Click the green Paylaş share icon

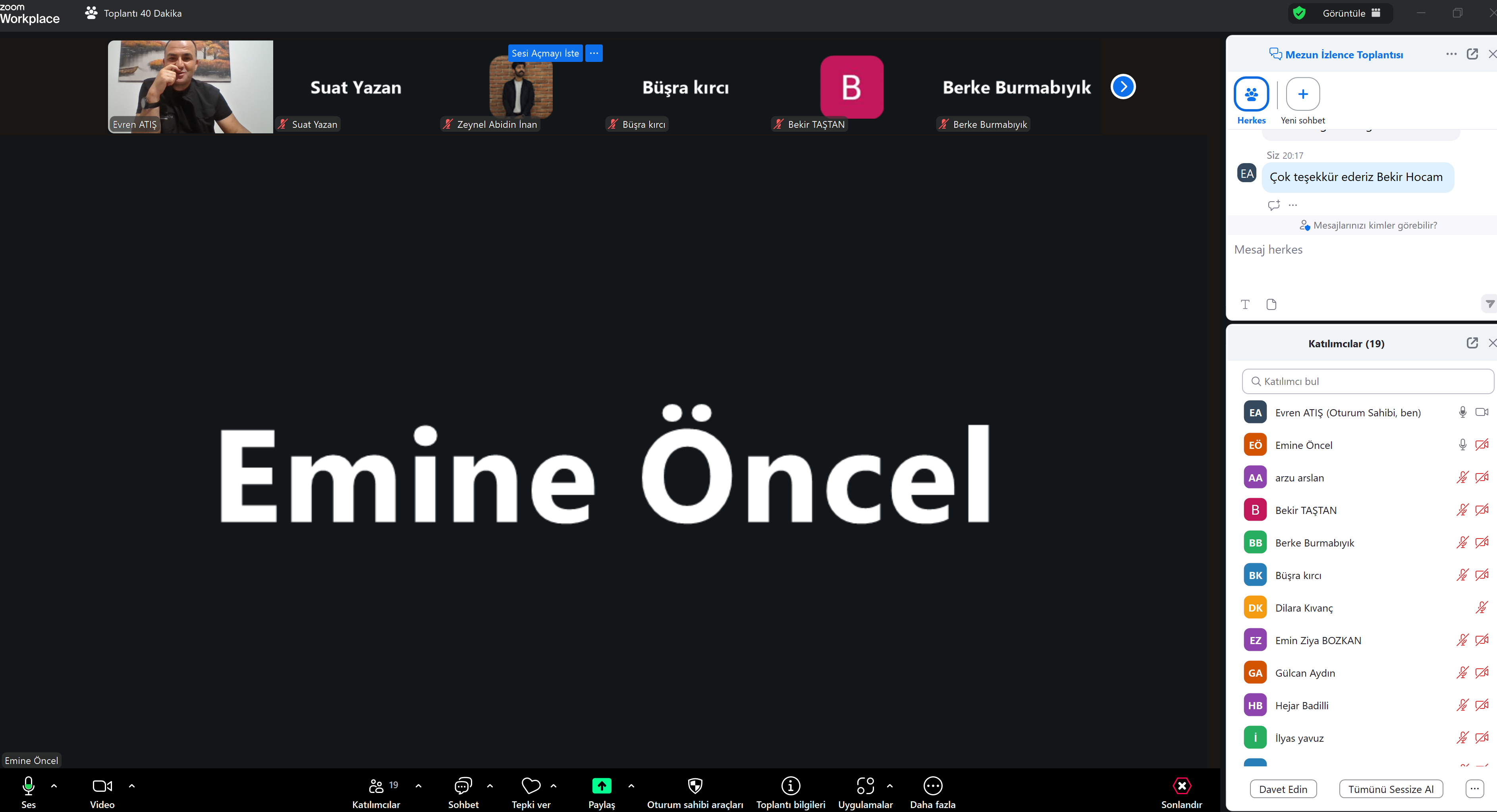602,786
